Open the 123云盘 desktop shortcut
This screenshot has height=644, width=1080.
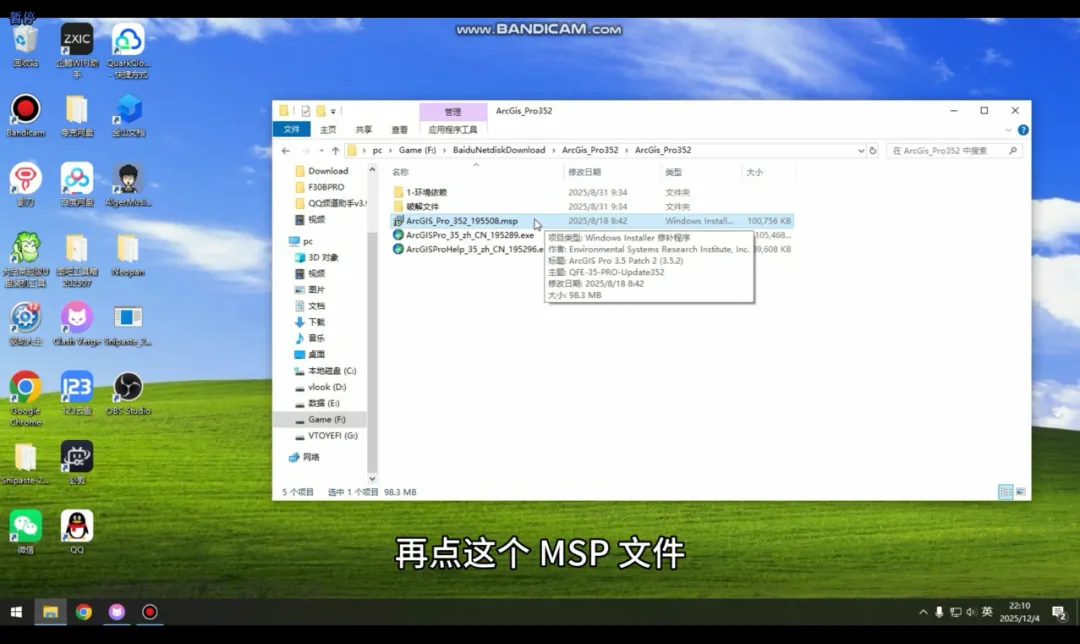76,394
